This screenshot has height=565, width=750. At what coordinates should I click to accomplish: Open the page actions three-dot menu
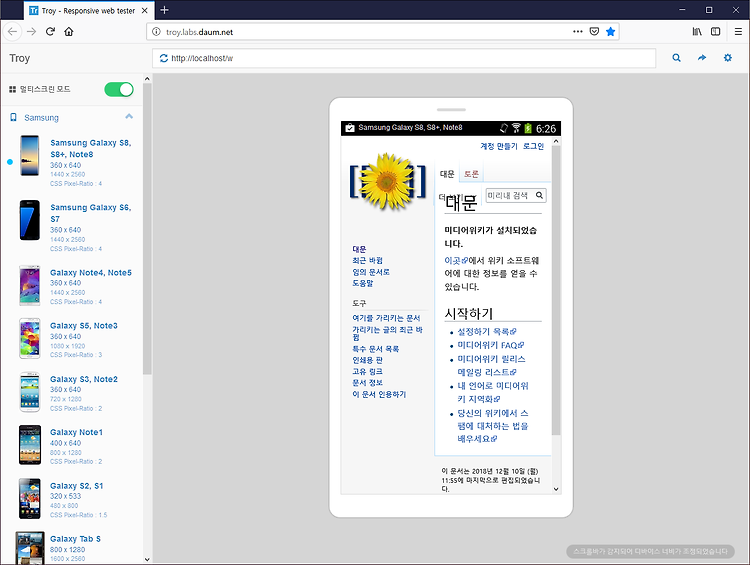578,32
